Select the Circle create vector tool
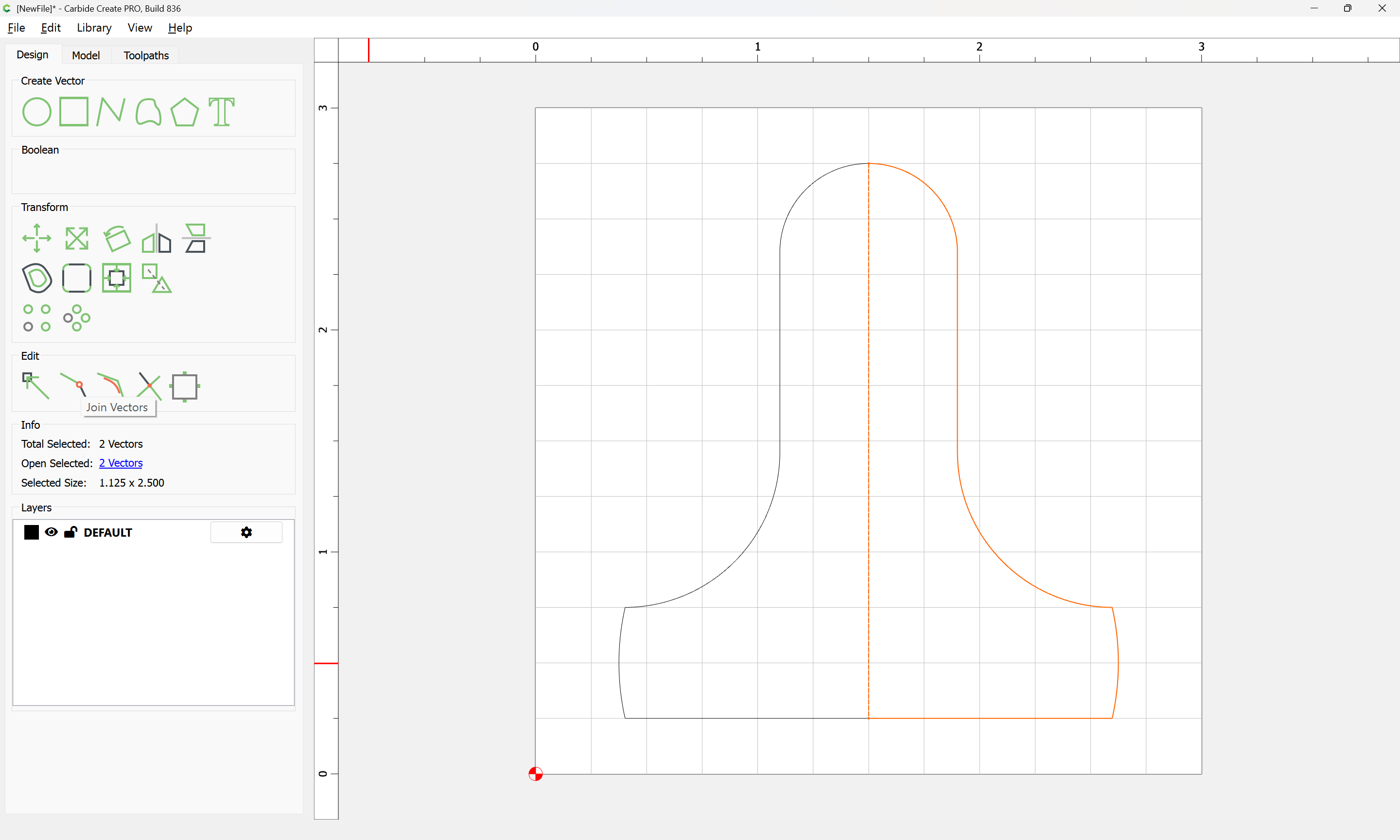Viewport: 1400px width, 840px height. click(x=37, y=111)
